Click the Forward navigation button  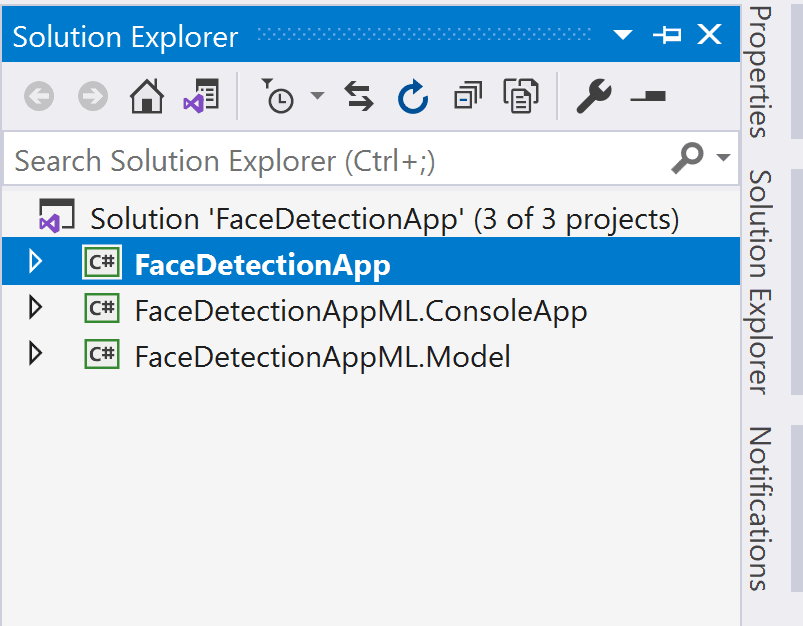(x=91, y=97)
